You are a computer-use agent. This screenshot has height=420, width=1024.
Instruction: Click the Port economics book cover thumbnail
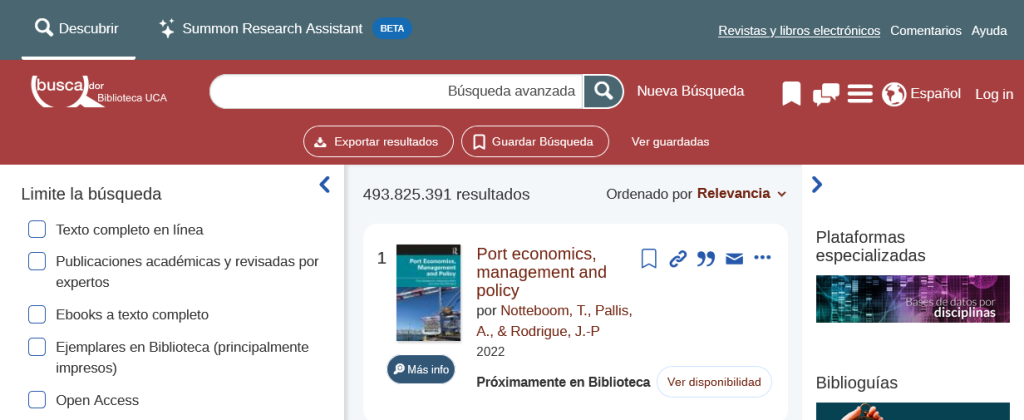tap(421, 293)
